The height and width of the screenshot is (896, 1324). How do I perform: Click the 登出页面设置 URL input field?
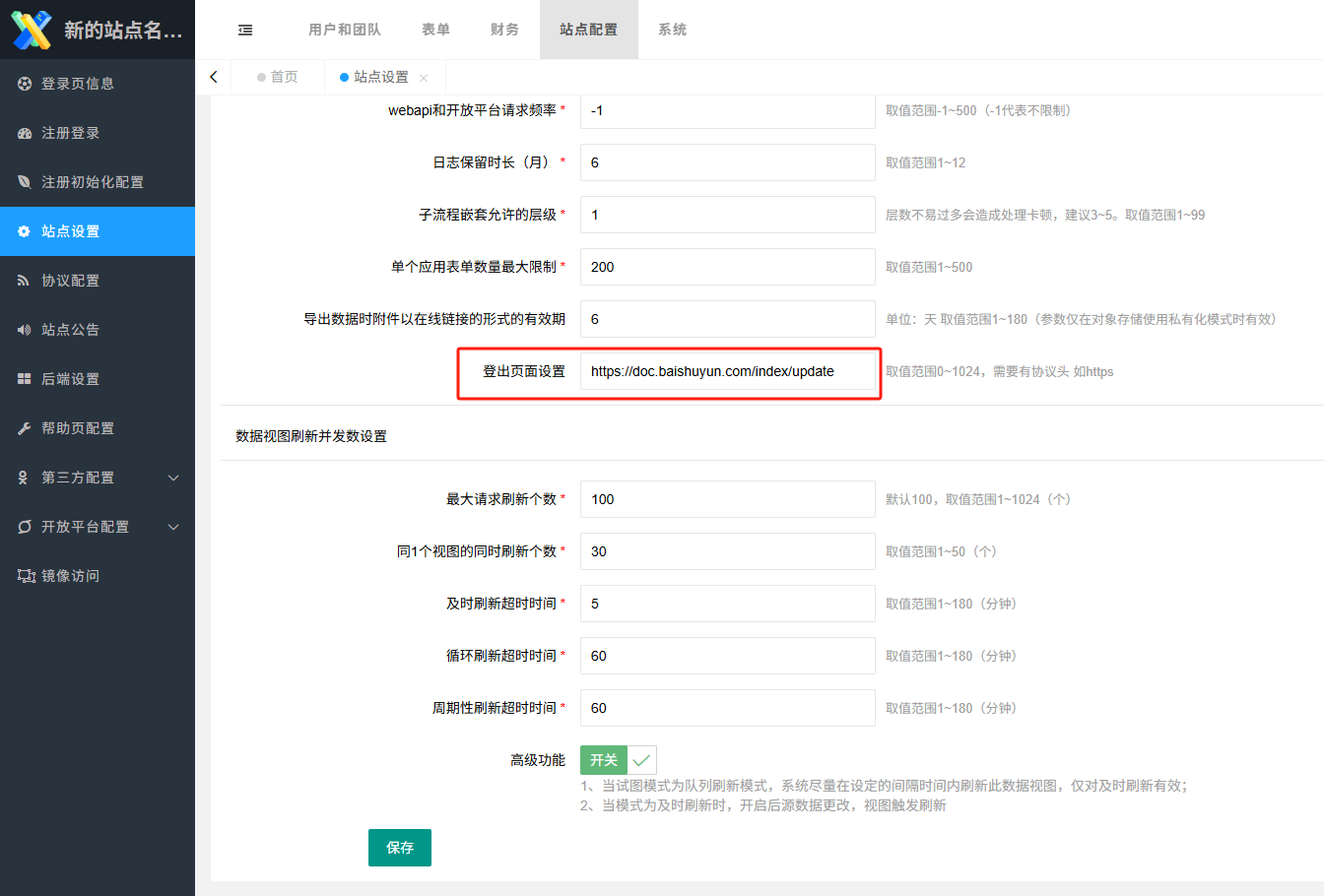click(x=727, y=371)
